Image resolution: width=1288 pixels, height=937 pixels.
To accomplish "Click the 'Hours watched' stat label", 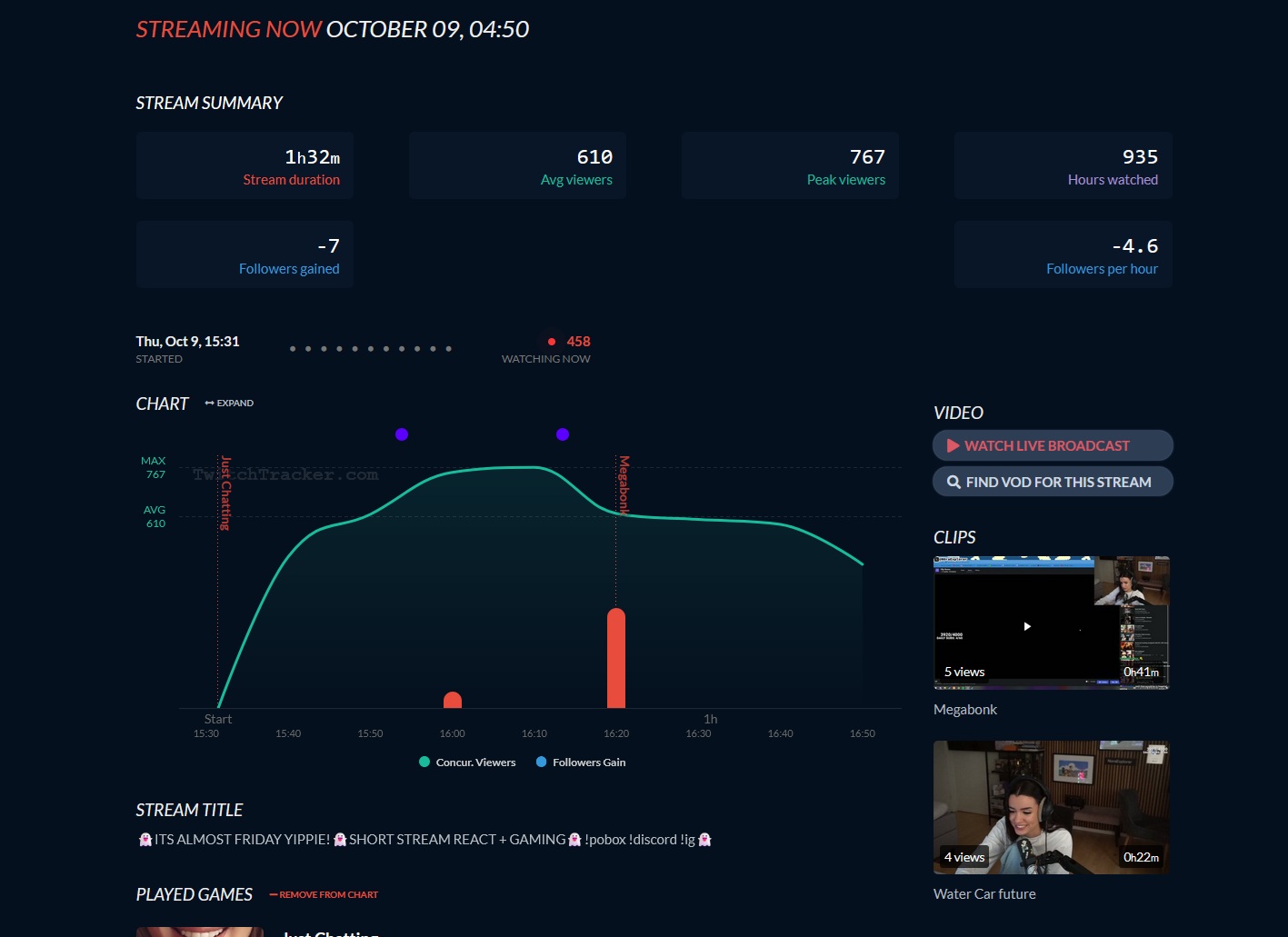I will pos(1113,180).
